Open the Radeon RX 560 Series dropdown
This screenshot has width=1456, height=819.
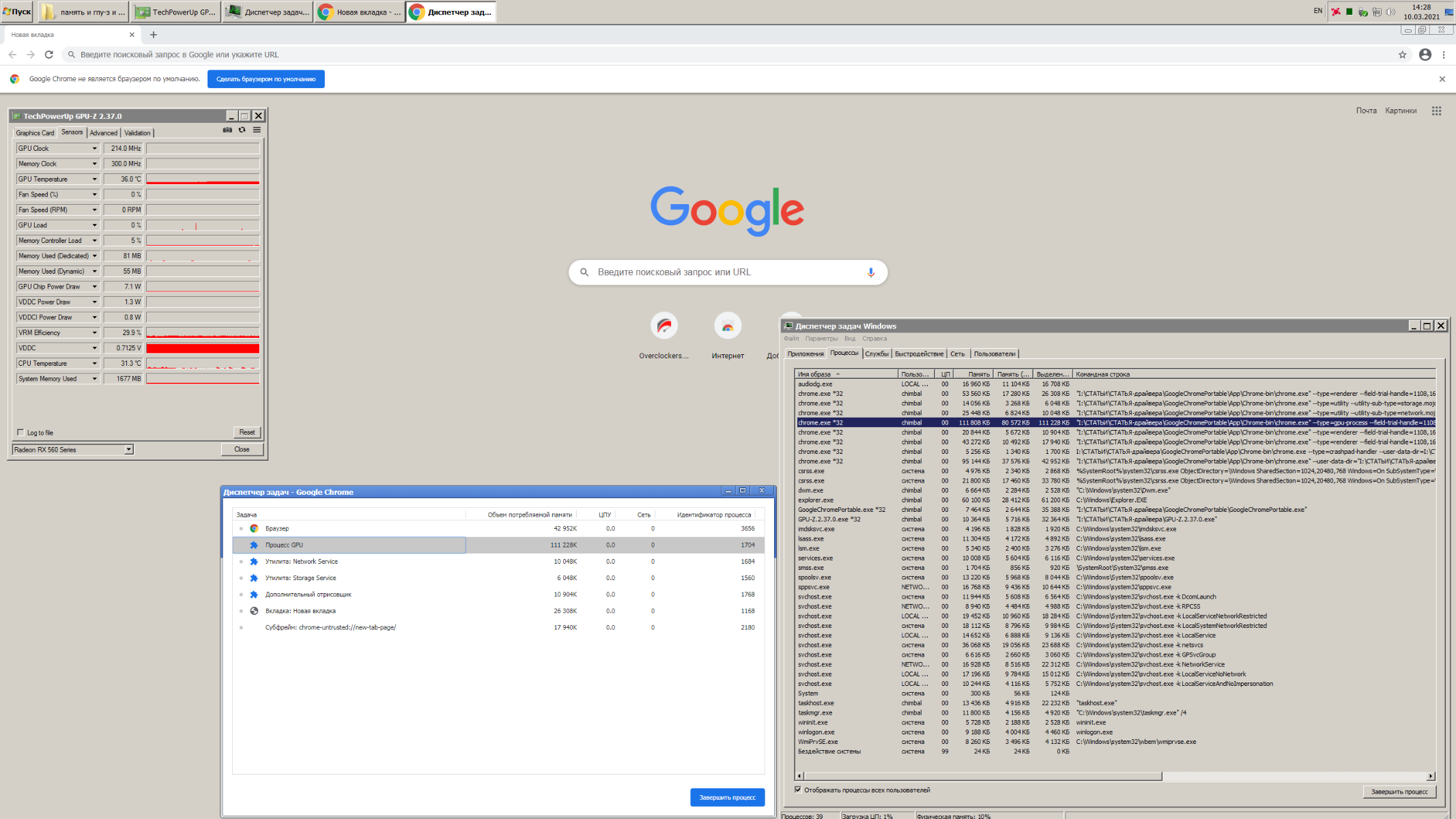pos(128,450)
